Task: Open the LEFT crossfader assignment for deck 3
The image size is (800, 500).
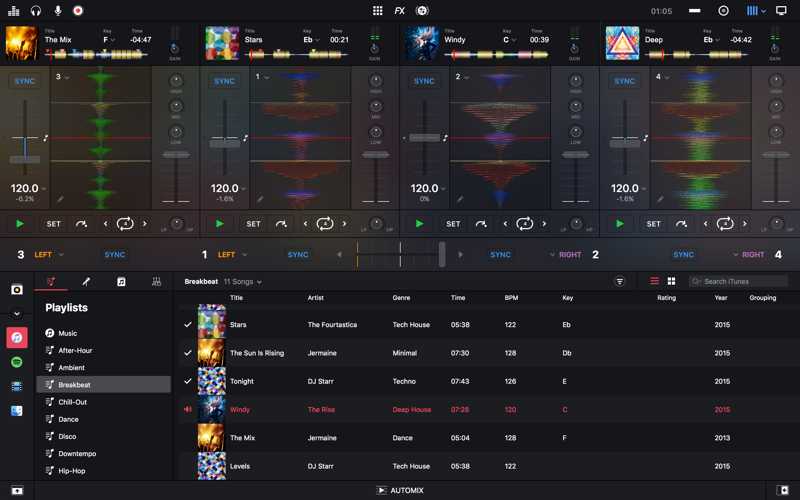Action: point(49,255)
